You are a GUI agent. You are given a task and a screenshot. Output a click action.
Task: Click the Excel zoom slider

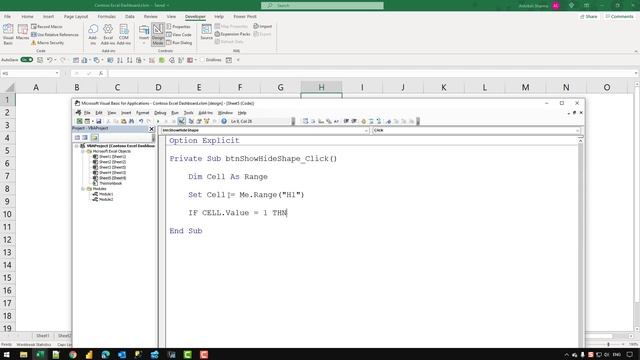point(608,344)
